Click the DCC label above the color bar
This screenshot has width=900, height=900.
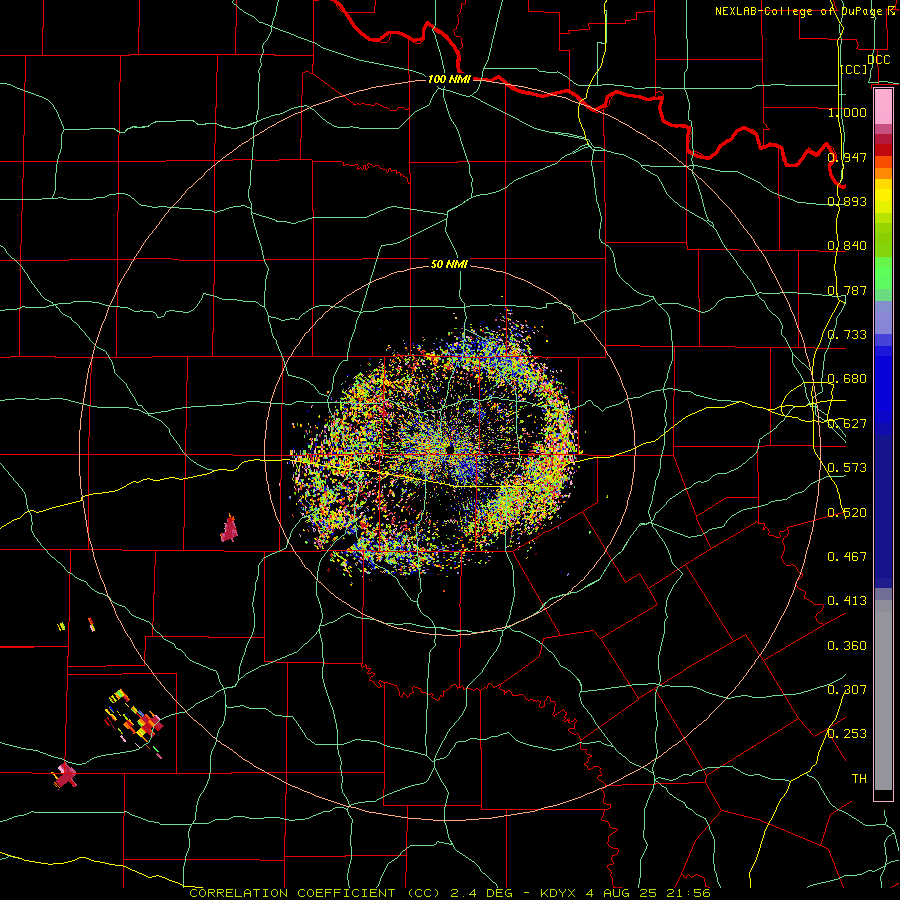878,60
